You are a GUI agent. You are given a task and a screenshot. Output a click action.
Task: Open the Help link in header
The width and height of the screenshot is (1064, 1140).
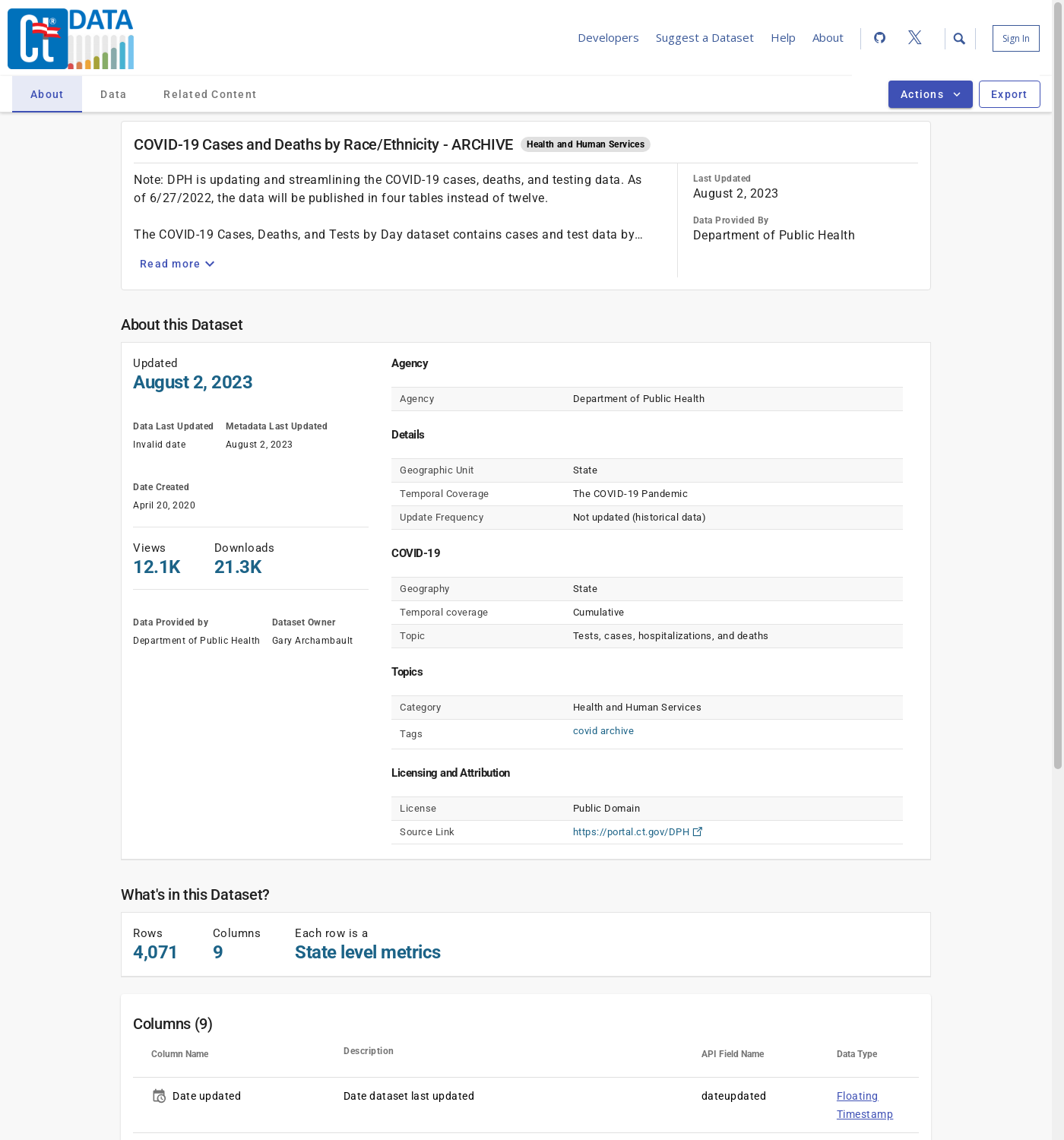[x=783, y=38]
